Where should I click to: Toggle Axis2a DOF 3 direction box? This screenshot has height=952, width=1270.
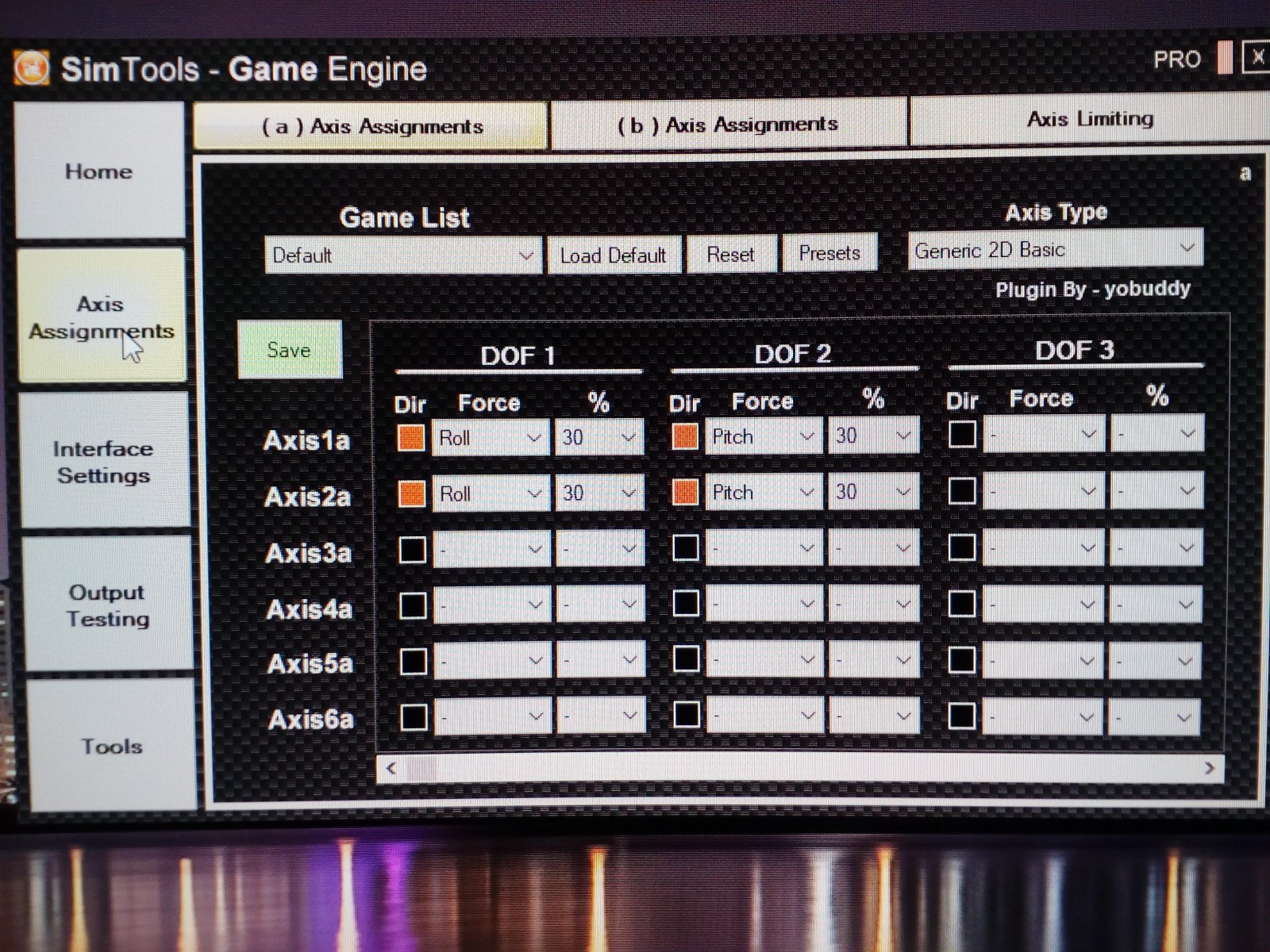click(962, 490)
